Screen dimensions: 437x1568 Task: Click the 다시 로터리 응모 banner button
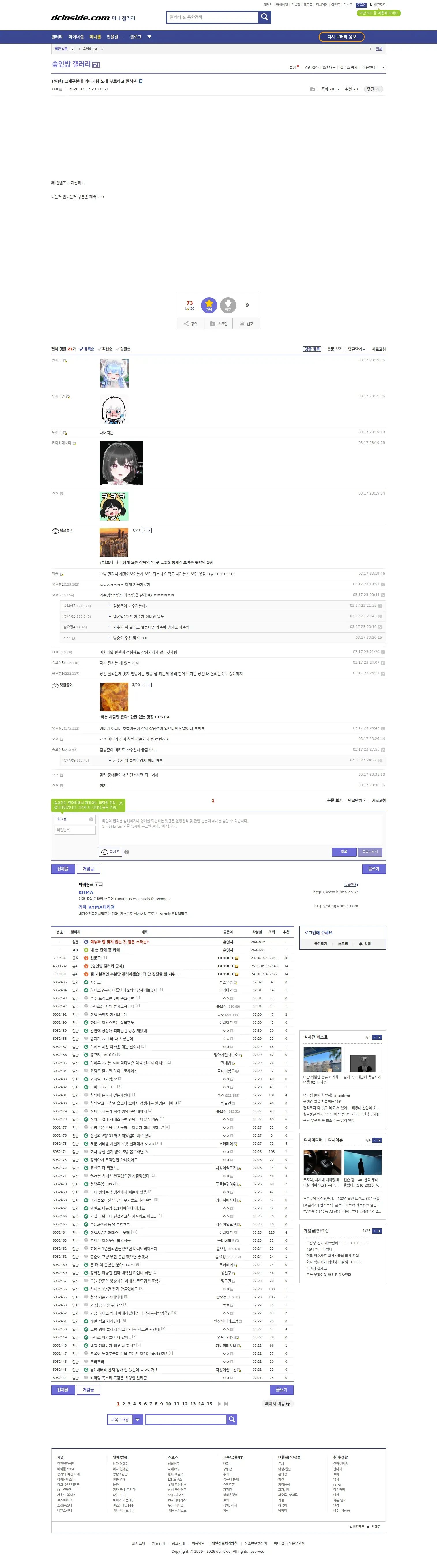coord(342,37)
